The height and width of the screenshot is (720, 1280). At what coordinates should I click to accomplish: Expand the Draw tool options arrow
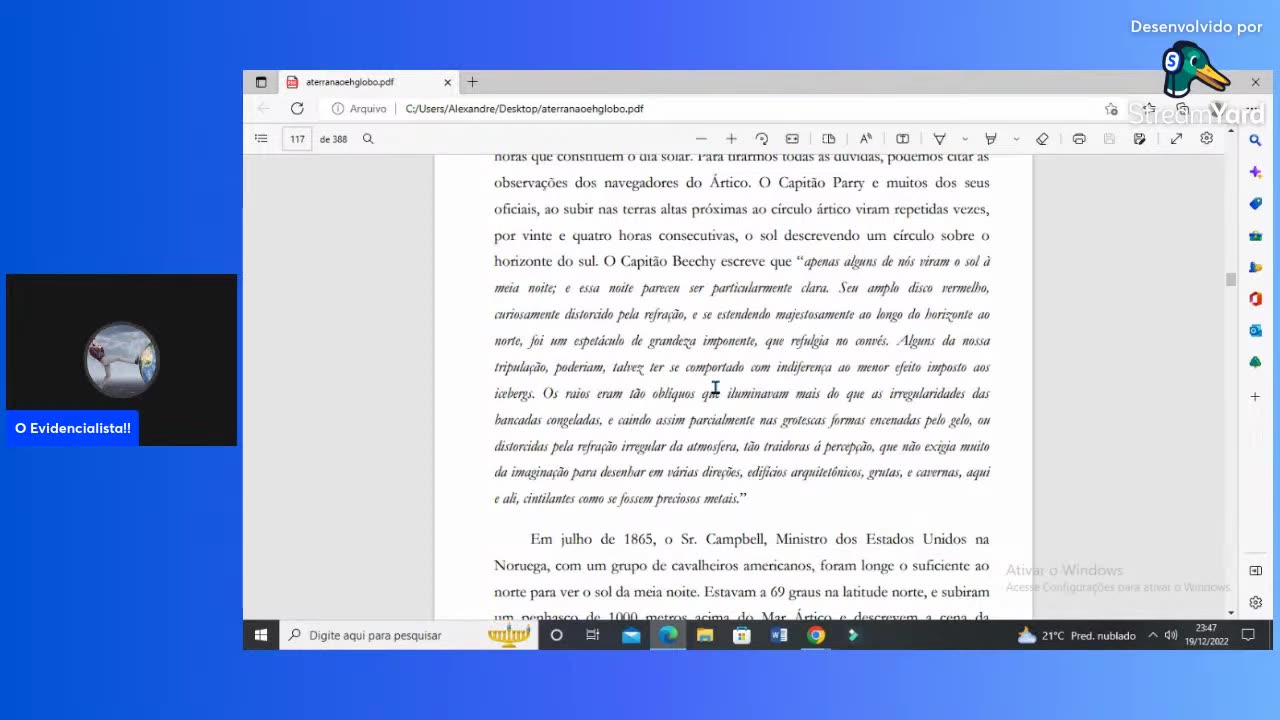pos(965,139)
